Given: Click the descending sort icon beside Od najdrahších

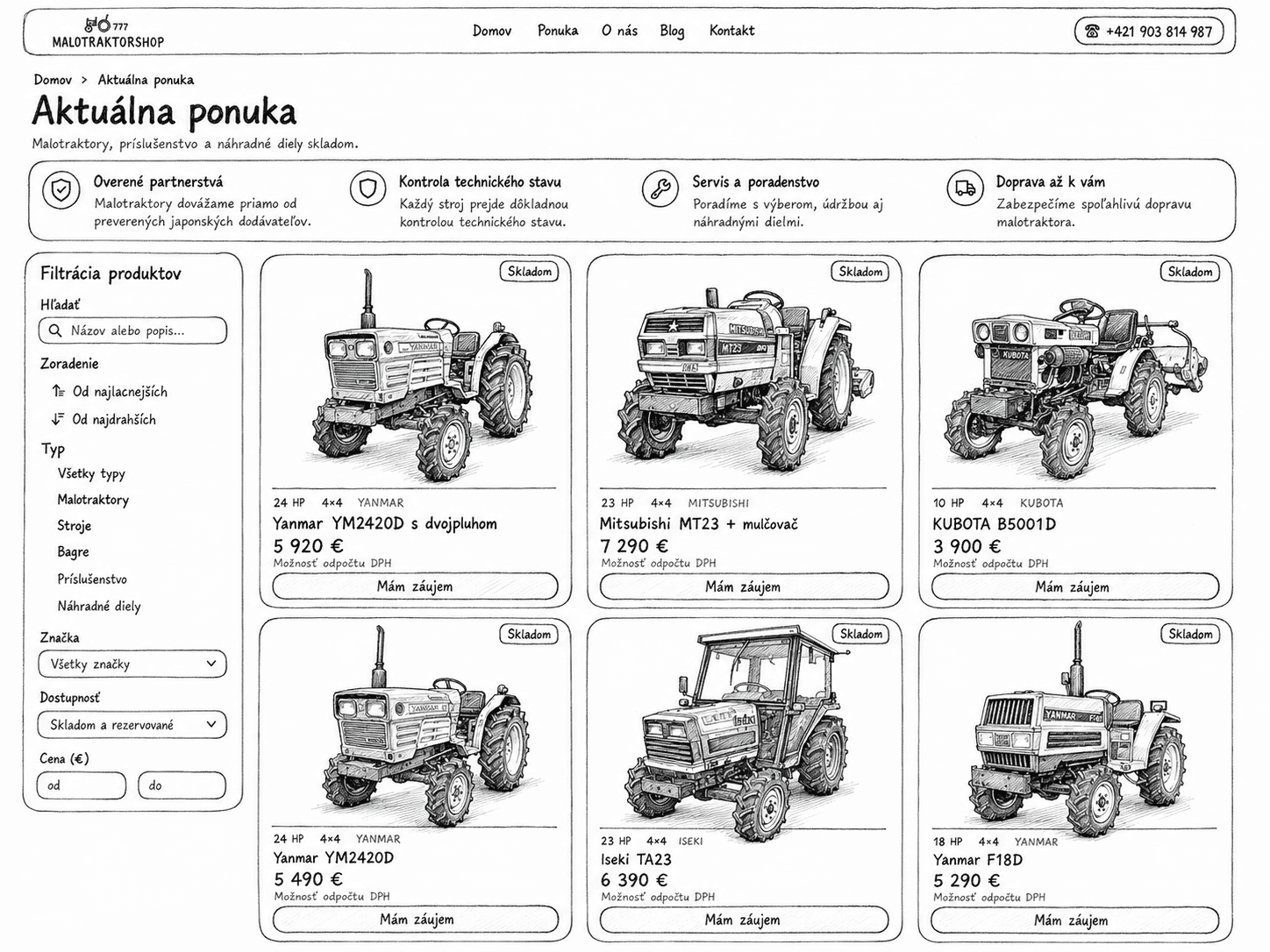Looking at the screenshot, I should (58, 418).
